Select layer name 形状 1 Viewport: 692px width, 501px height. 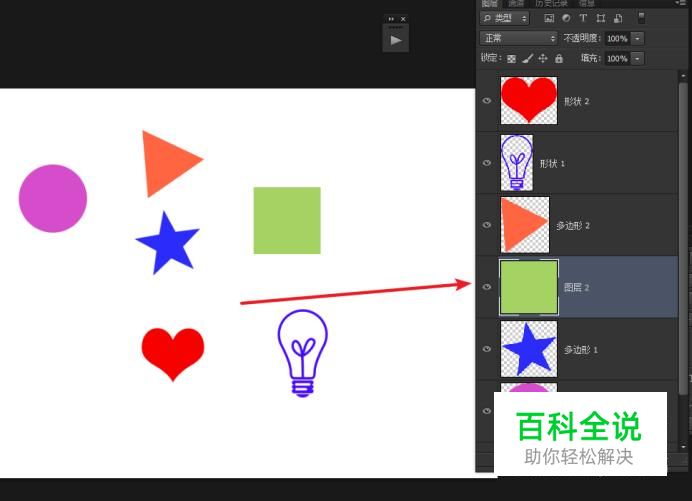tap(552, 163)
